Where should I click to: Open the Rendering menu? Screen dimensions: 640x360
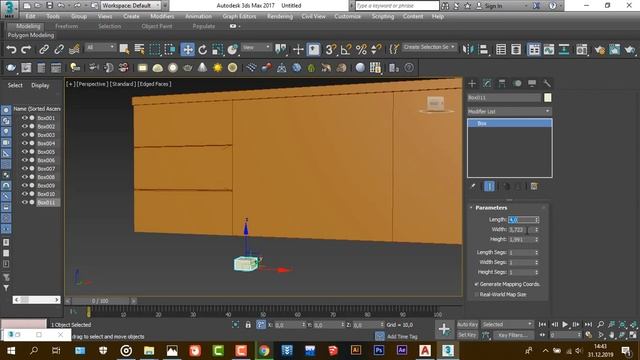(x=280, y=16)
